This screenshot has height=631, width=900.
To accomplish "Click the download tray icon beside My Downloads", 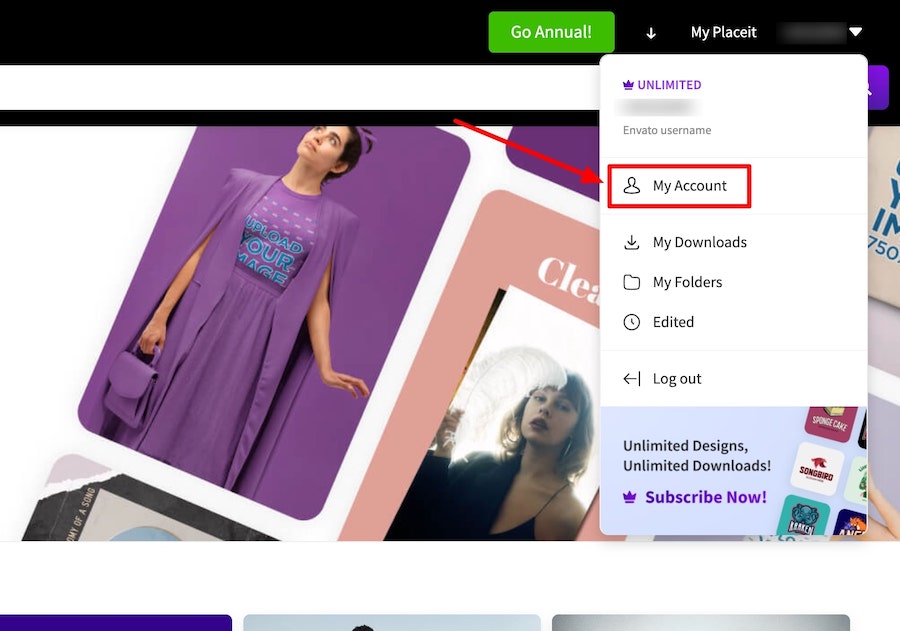I will pyautogui.click(x=631, y=242).
